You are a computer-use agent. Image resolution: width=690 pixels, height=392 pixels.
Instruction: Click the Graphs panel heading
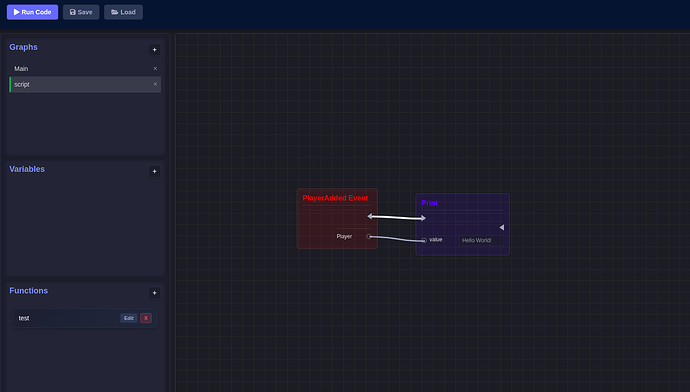coord(23,47)
